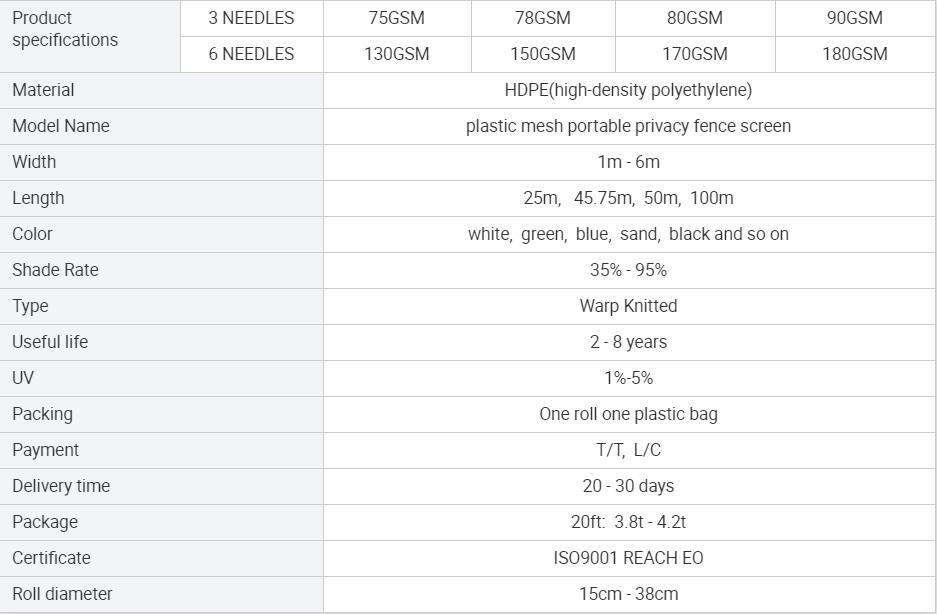Click the HDPE high-density polyethylene text
937x614 pixels.
(x=628, y=90)
